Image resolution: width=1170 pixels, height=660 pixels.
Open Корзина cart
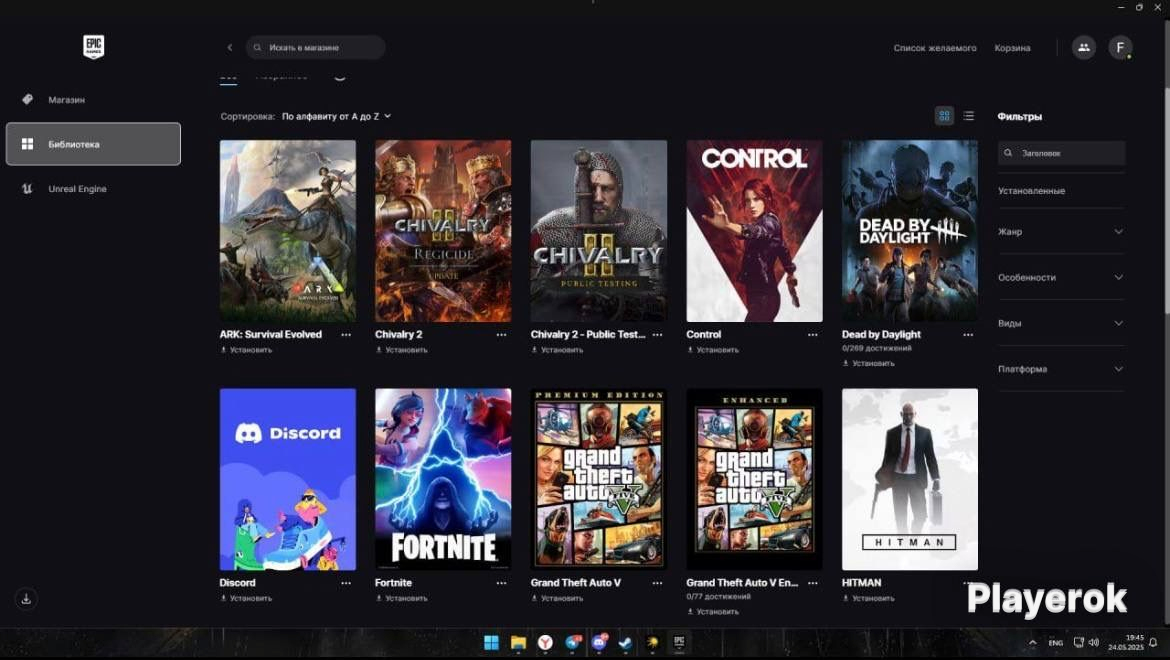[1013, 48]
